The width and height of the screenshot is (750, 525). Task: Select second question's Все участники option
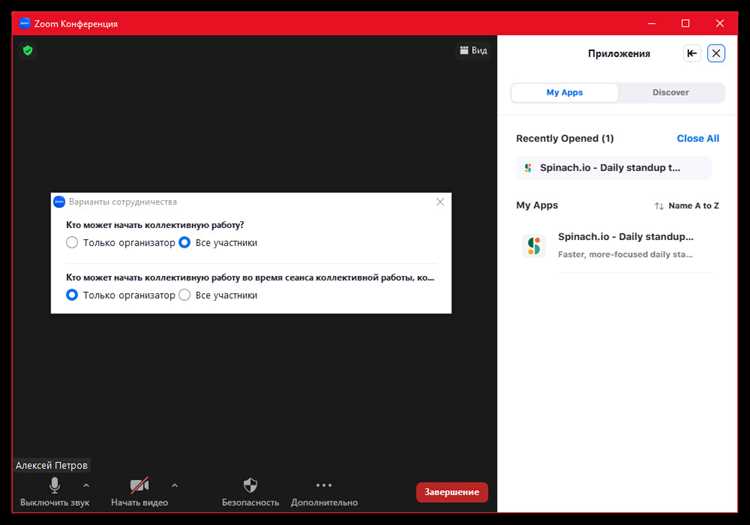(218, 295)
